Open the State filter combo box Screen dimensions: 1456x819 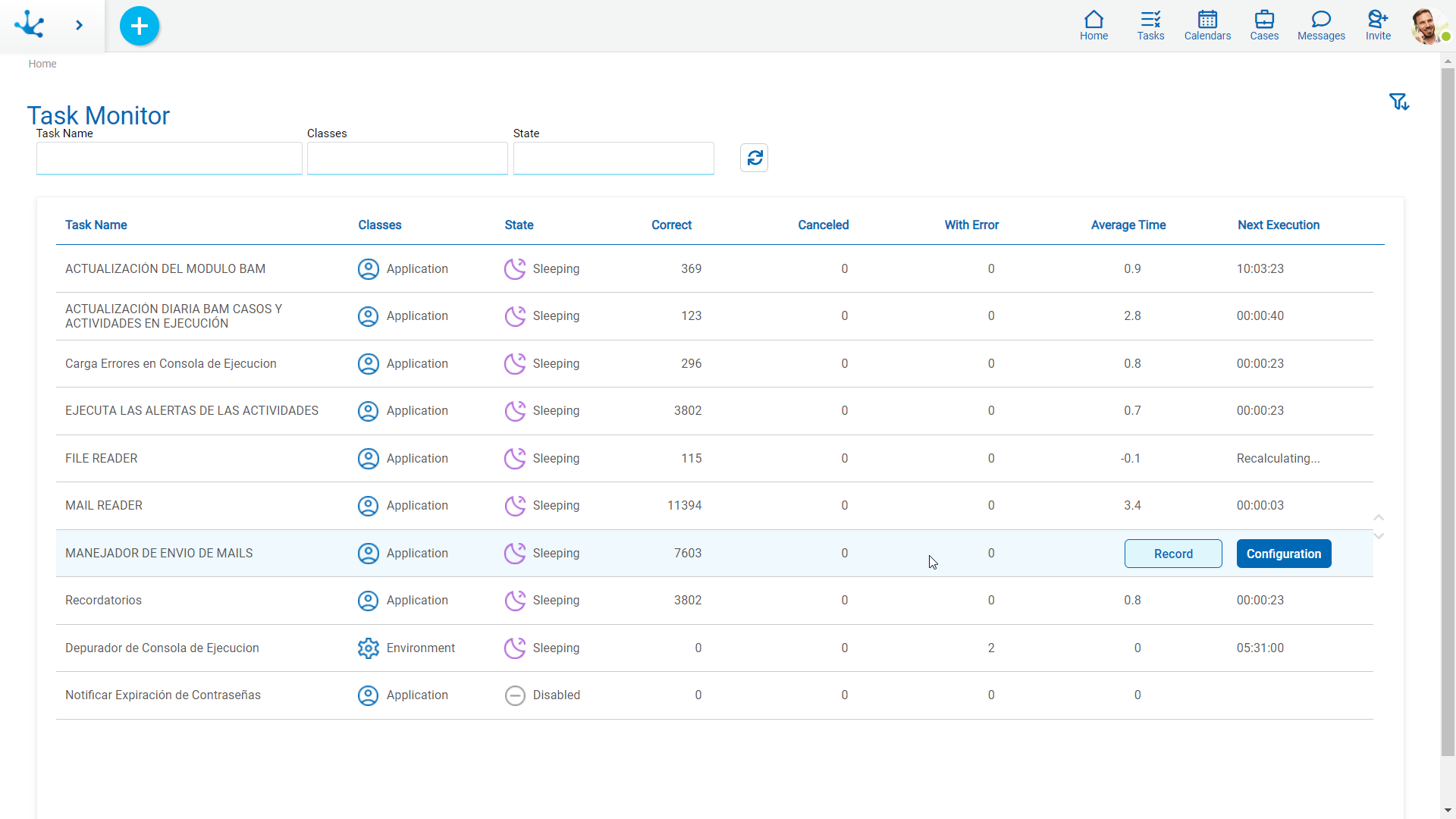pos(613,158)
